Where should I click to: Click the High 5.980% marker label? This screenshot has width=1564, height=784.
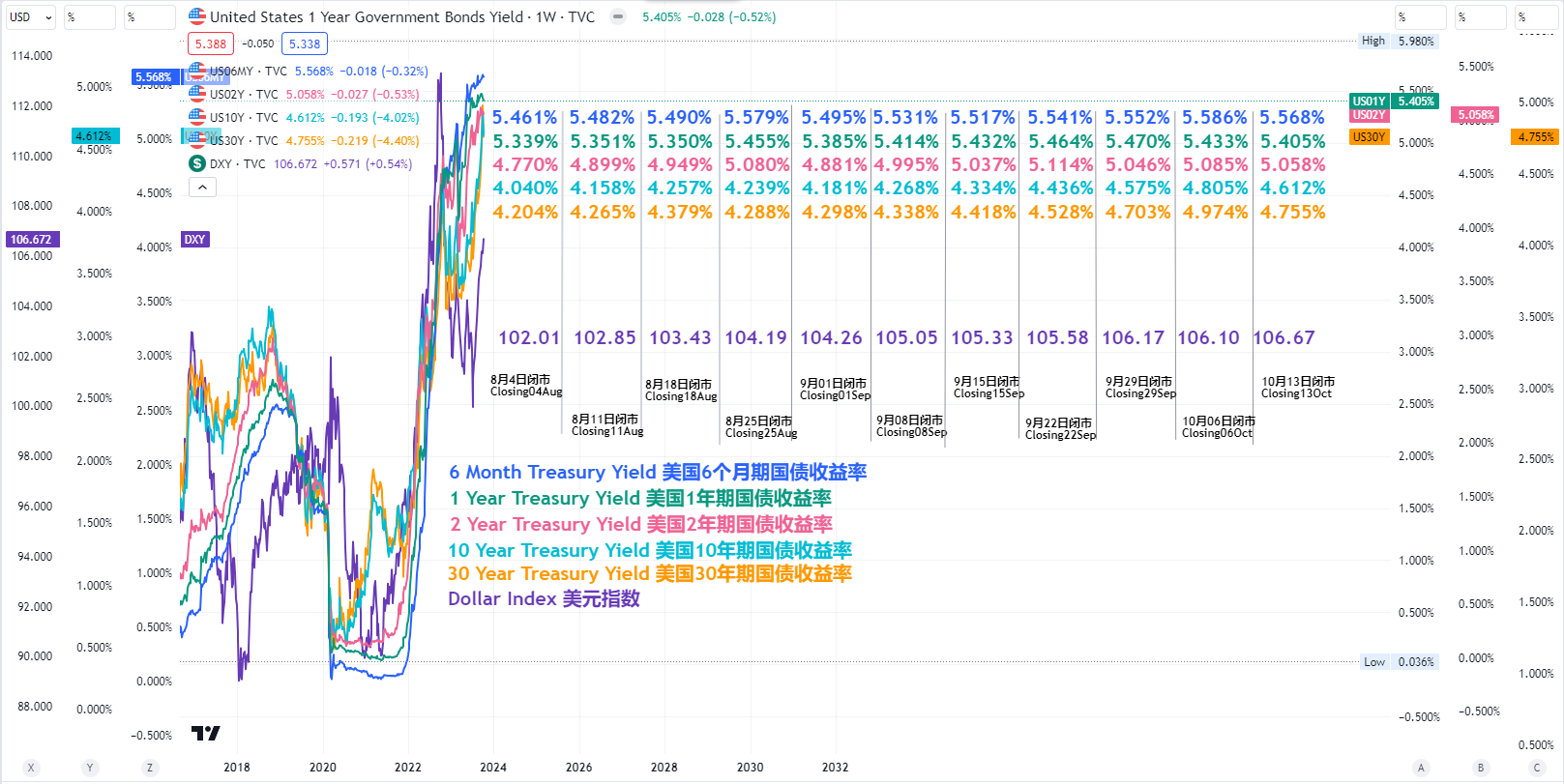[1398, 42]
